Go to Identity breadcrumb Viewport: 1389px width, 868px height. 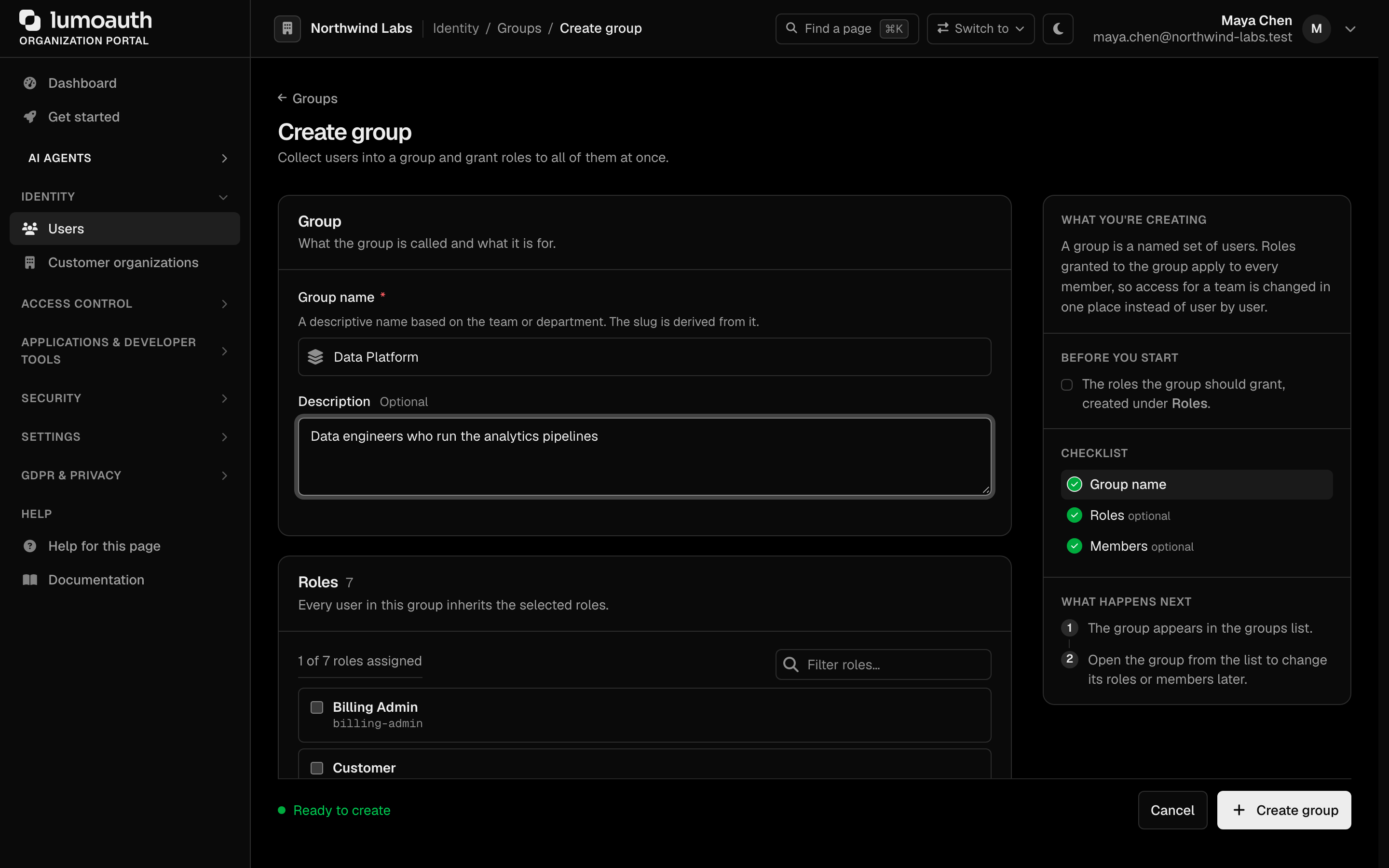pos(456,28)
